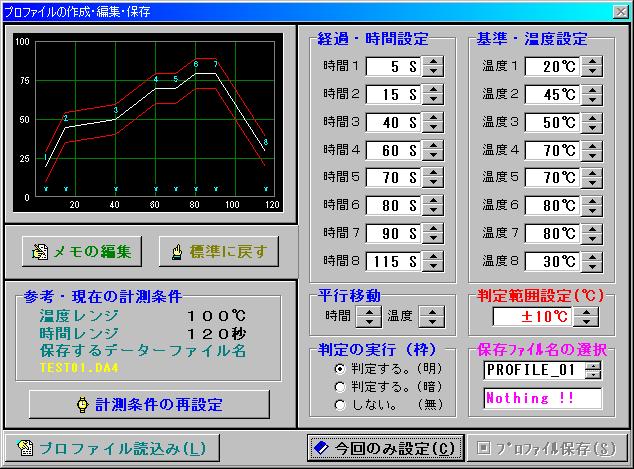The image size is (634, 469).
Task: Click the PROFILE_01 file name field
Action: click(x=534, y=370)
